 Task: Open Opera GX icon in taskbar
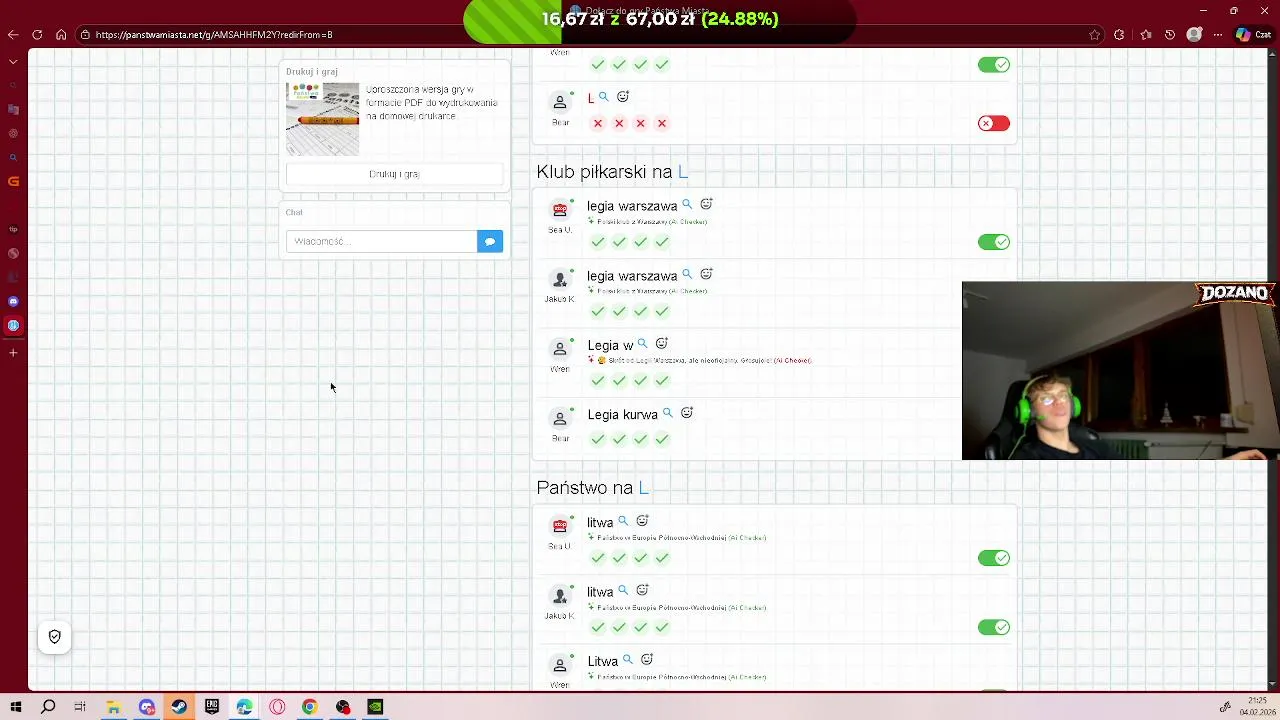pyautogui.click(x=277, y=707)
